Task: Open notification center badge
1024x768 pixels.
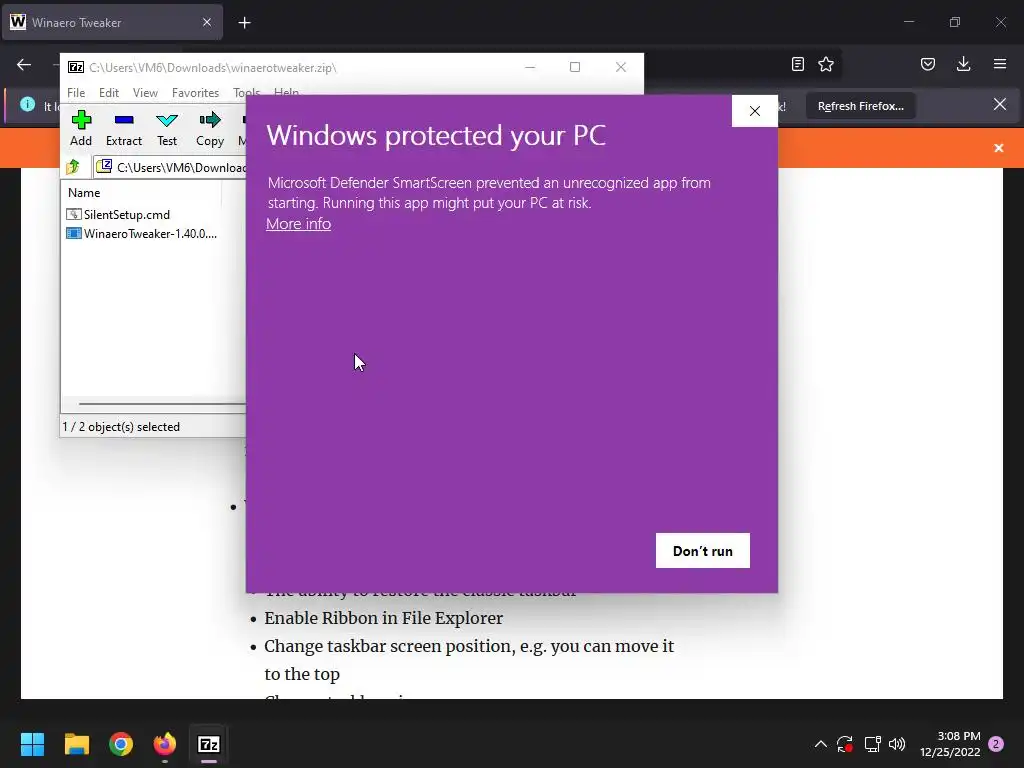Action: (996, 744)
